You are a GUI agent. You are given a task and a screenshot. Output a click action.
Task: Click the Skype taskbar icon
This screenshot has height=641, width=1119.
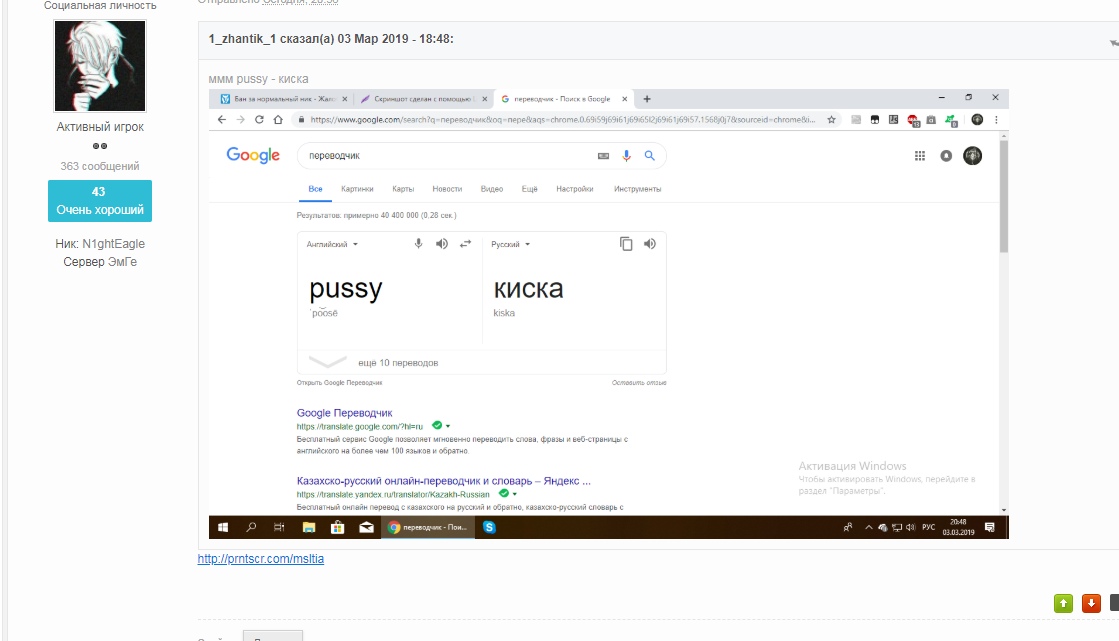[x=489, y=528]
